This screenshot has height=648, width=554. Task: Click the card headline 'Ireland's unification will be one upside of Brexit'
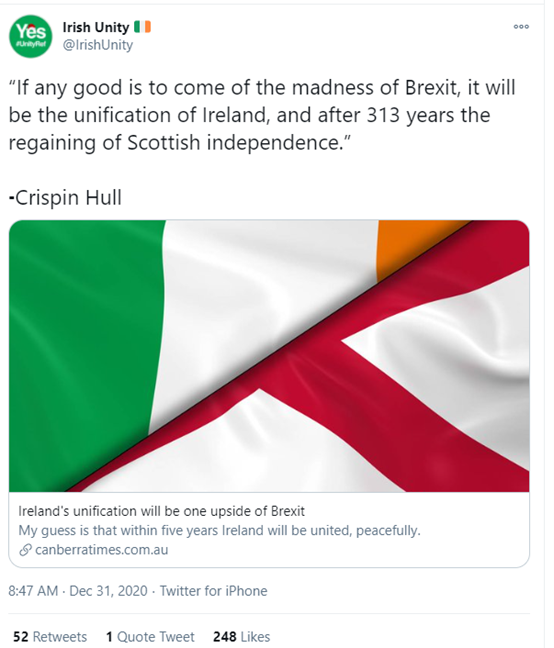point(162,511)
